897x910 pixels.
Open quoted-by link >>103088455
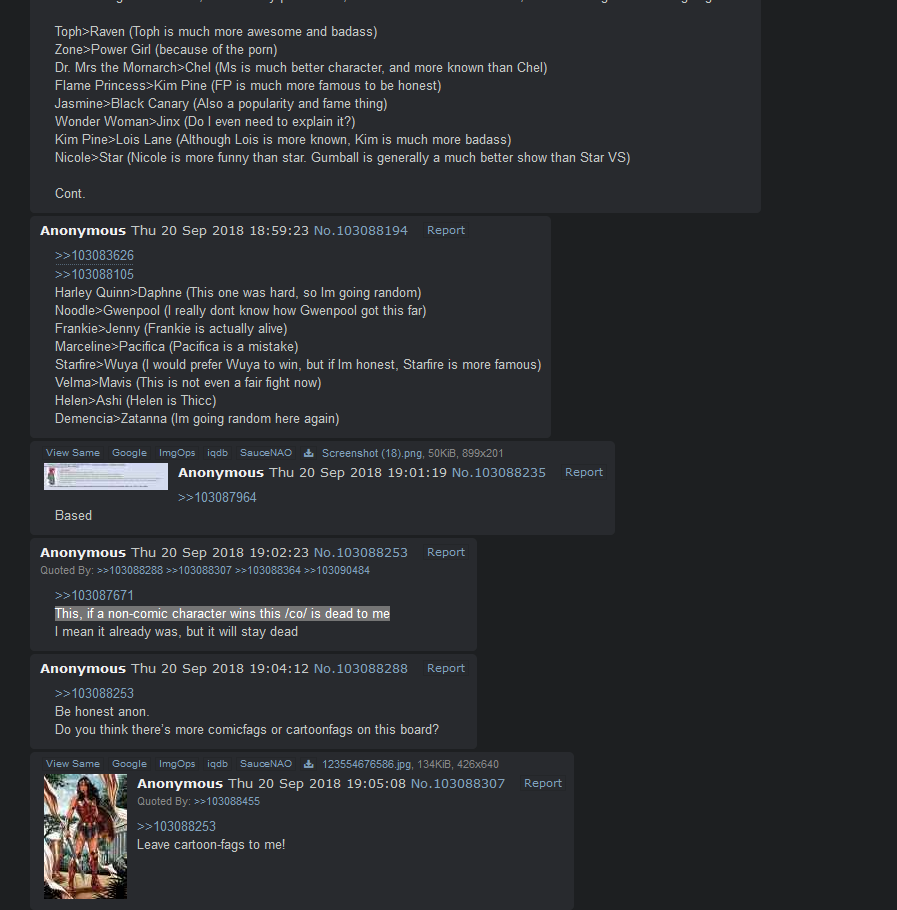pyautogui.click(x=226, y=801)
